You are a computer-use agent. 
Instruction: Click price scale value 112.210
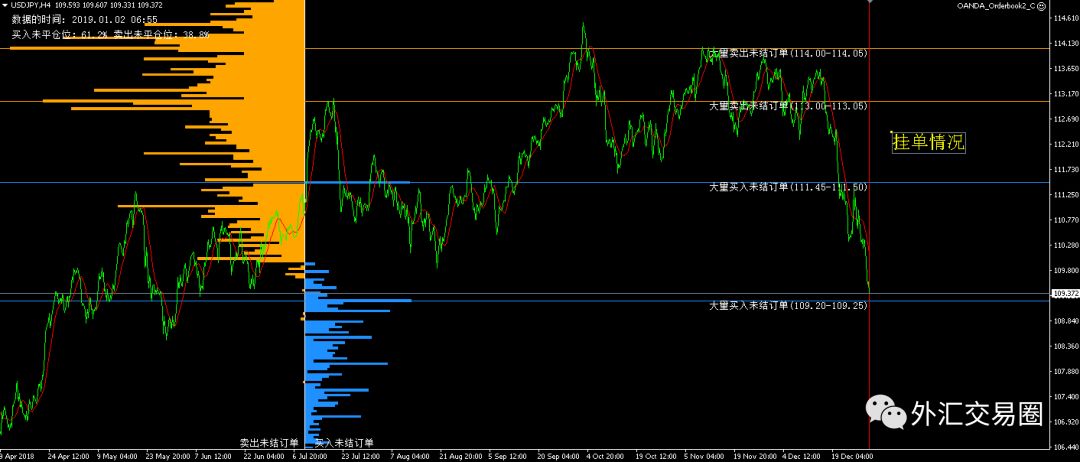pyautogui.click(x=1065, y=145)
